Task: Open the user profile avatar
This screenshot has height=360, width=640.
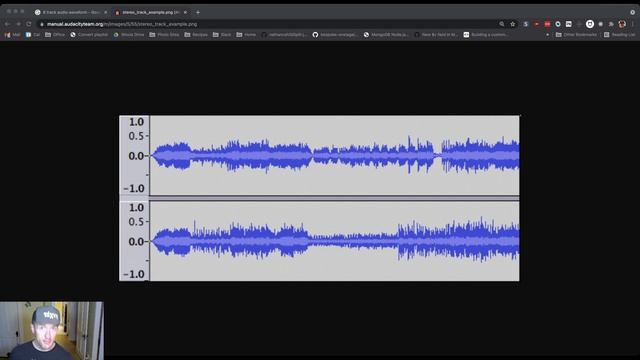Action: point(622,24)
